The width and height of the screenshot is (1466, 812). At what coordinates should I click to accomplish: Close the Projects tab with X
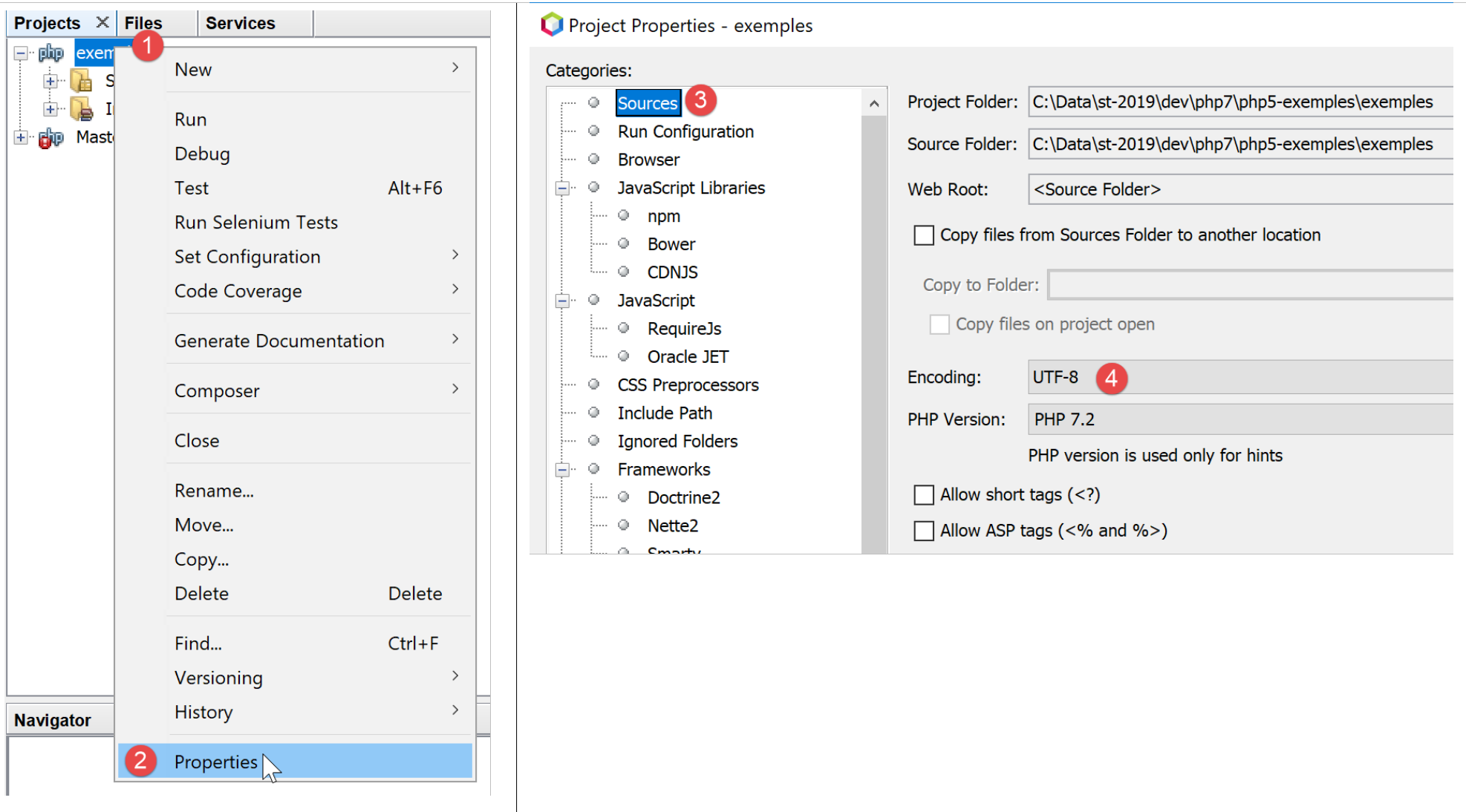(x=102, y=22)
